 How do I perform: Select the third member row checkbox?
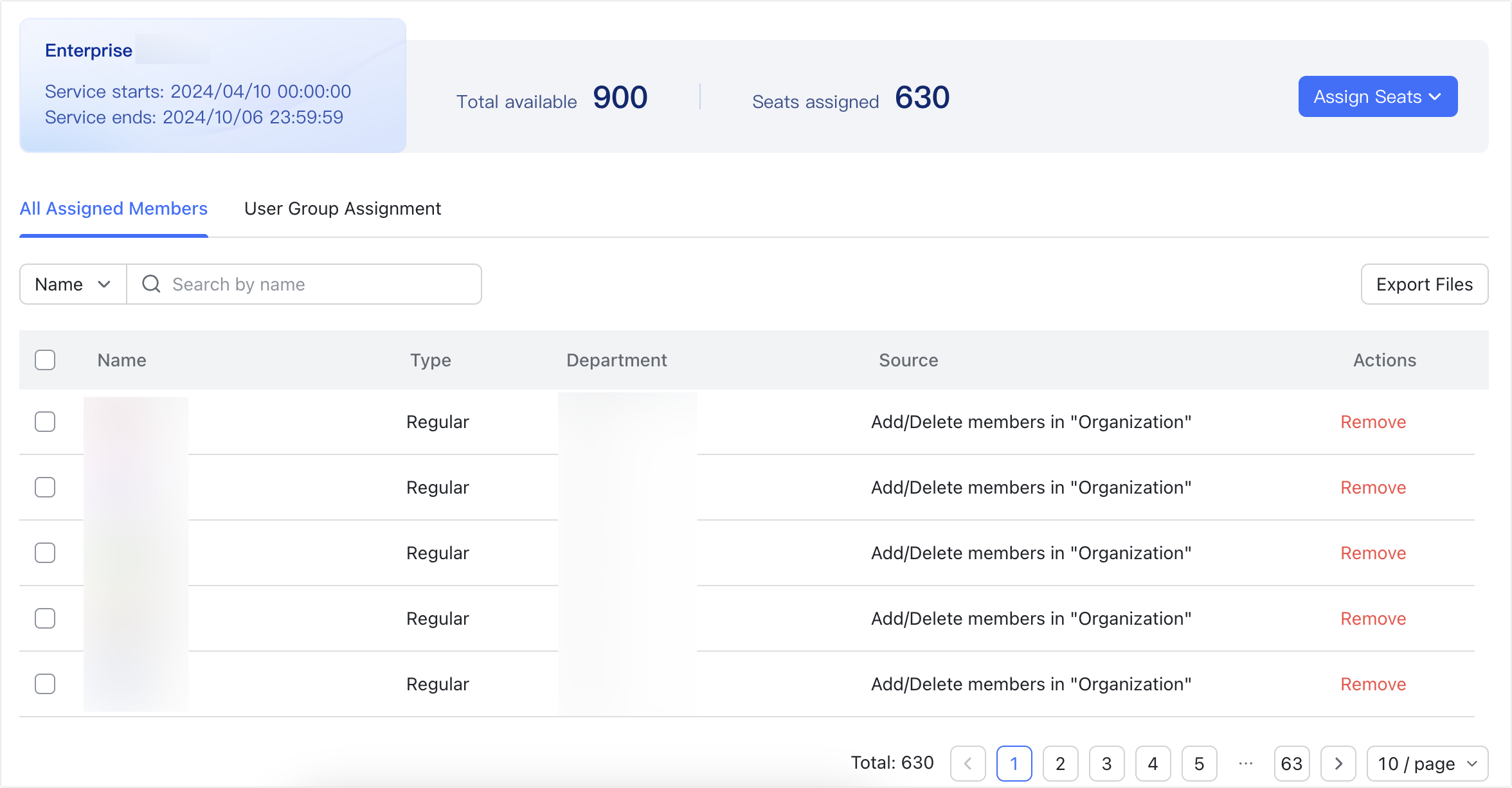[x=45, y=553]
